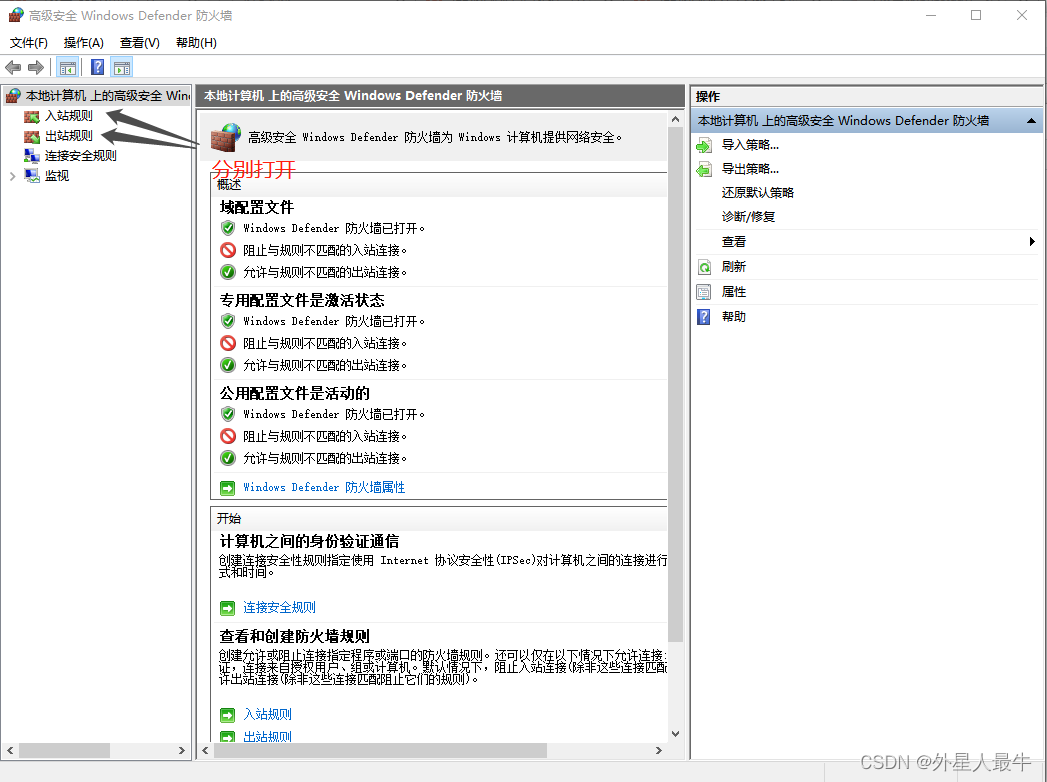Select 监视 node in the left tree
Viewport: 1047px width, 782px height.
[57, 176]
